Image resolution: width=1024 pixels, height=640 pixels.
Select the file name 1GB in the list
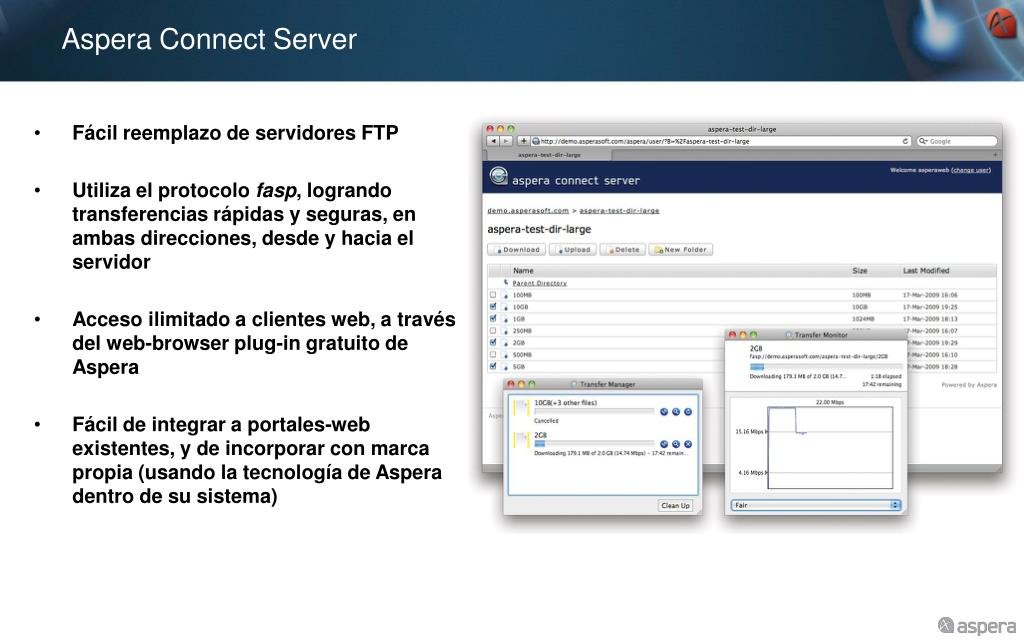point(519,319)
